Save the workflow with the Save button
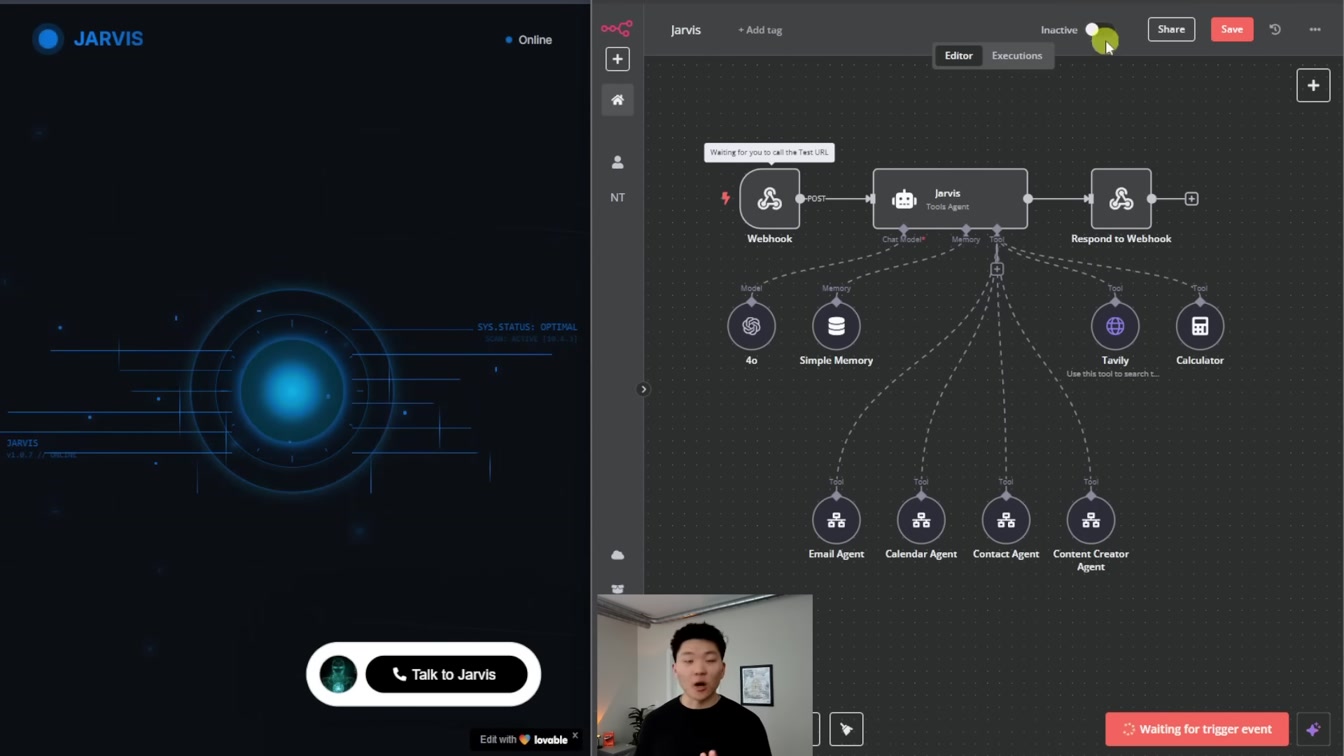The height and width of the screenshot is (756, 1344). 1232,29
